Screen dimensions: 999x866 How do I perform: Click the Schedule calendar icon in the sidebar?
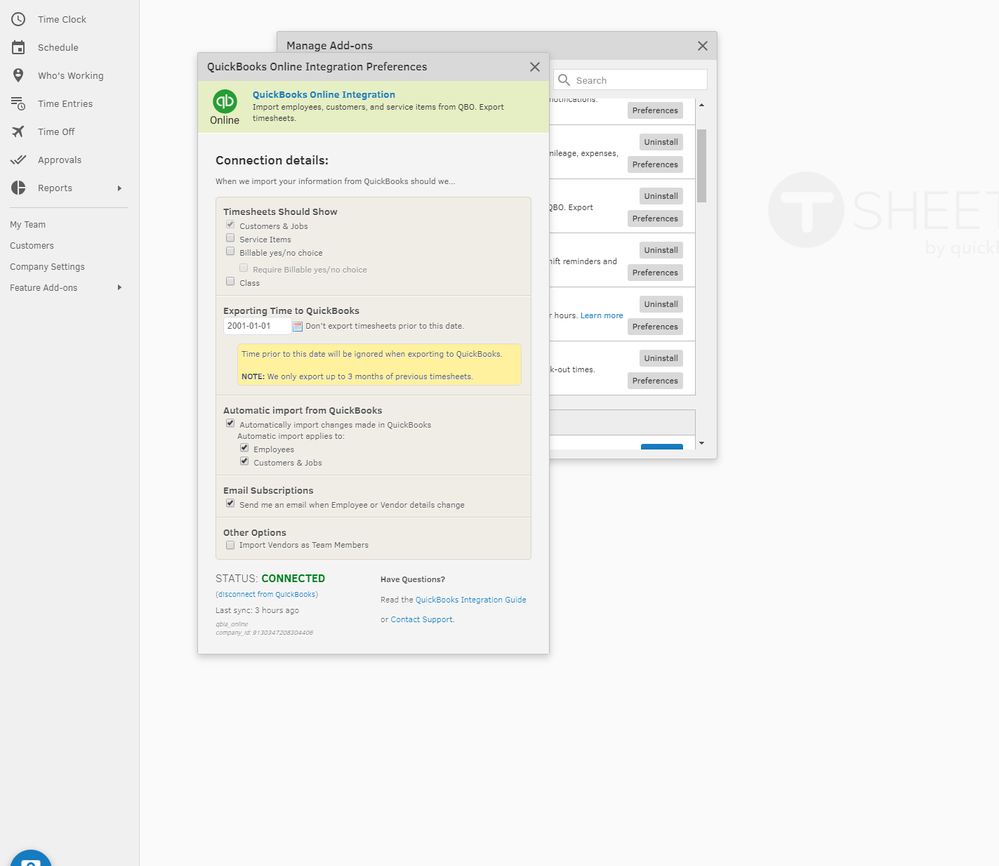pos(18,47)
